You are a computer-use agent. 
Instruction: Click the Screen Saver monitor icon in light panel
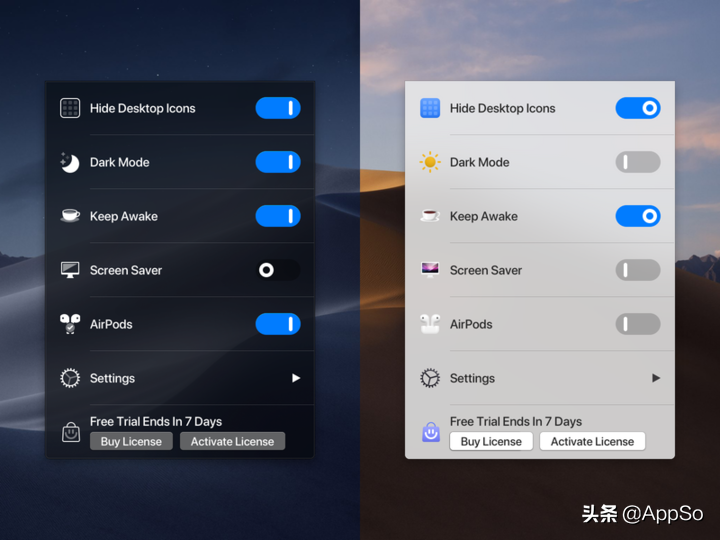coord(430,270)
